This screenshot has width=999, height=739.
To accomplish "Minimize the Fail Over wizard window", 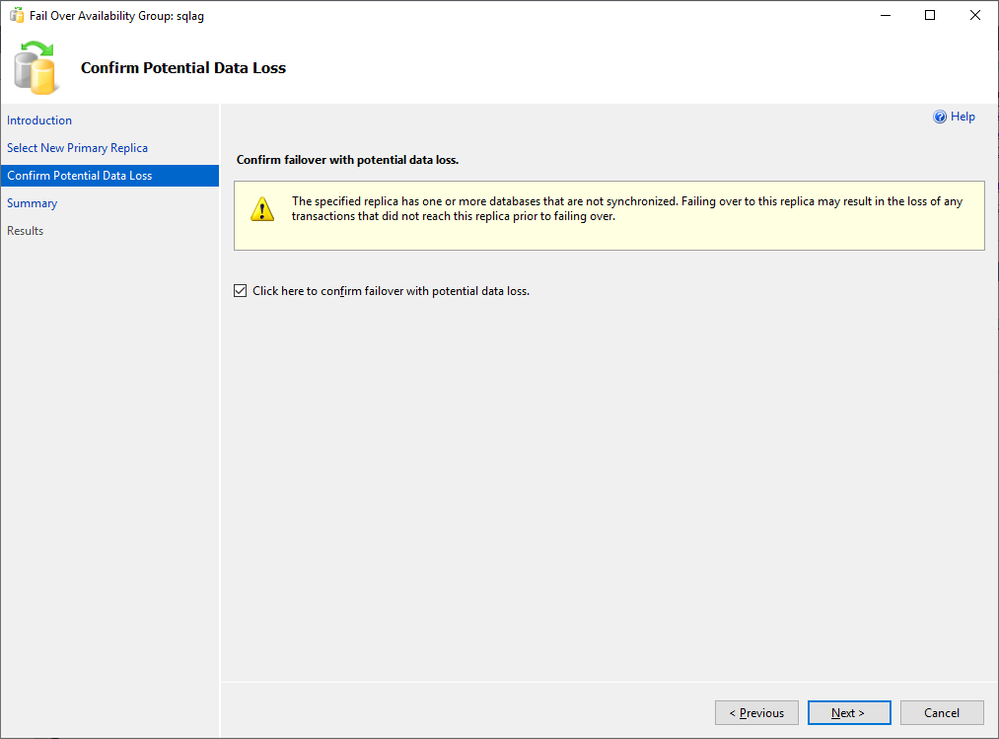I will pyautogui.click(x=885, y=15).
